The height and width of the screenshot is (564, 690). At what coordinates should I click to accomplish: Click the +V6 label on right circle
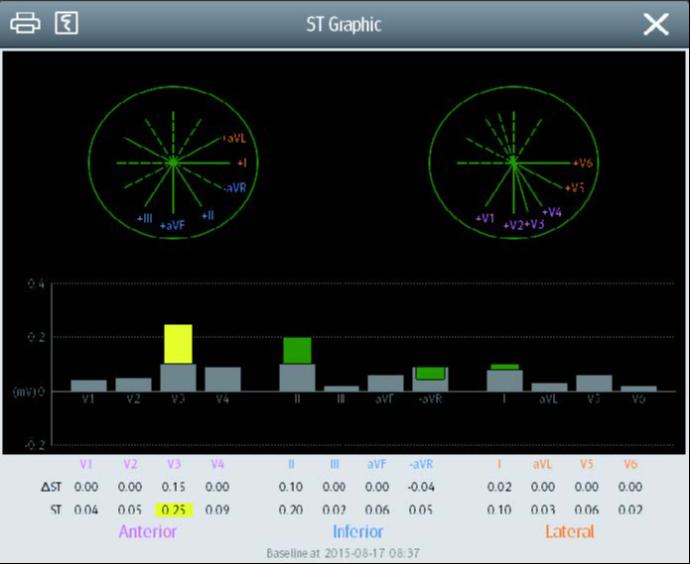pyautogui.click(x=584, y=162)
